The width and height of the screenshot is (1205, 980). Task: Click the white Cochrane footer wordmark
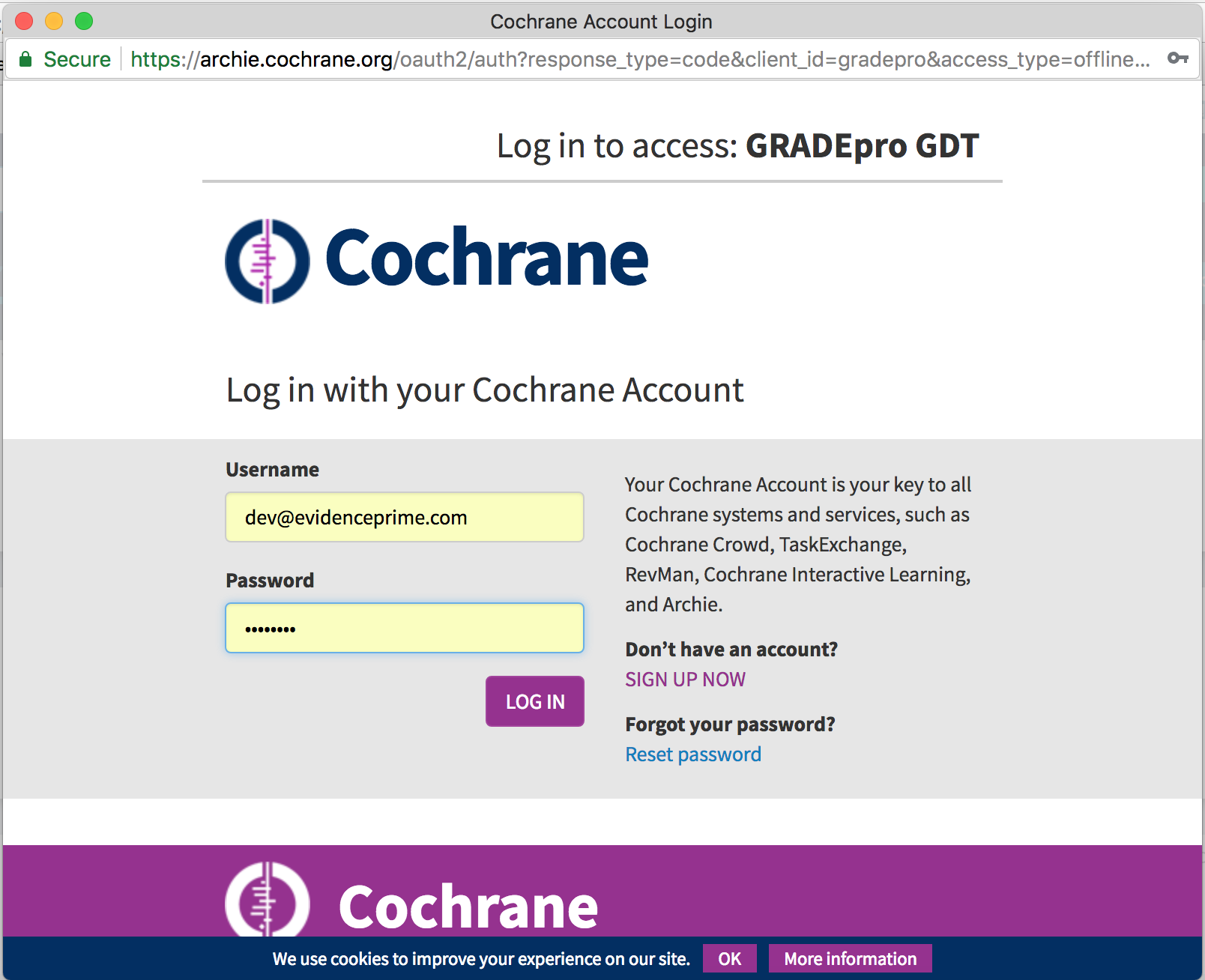click(468, 907)
